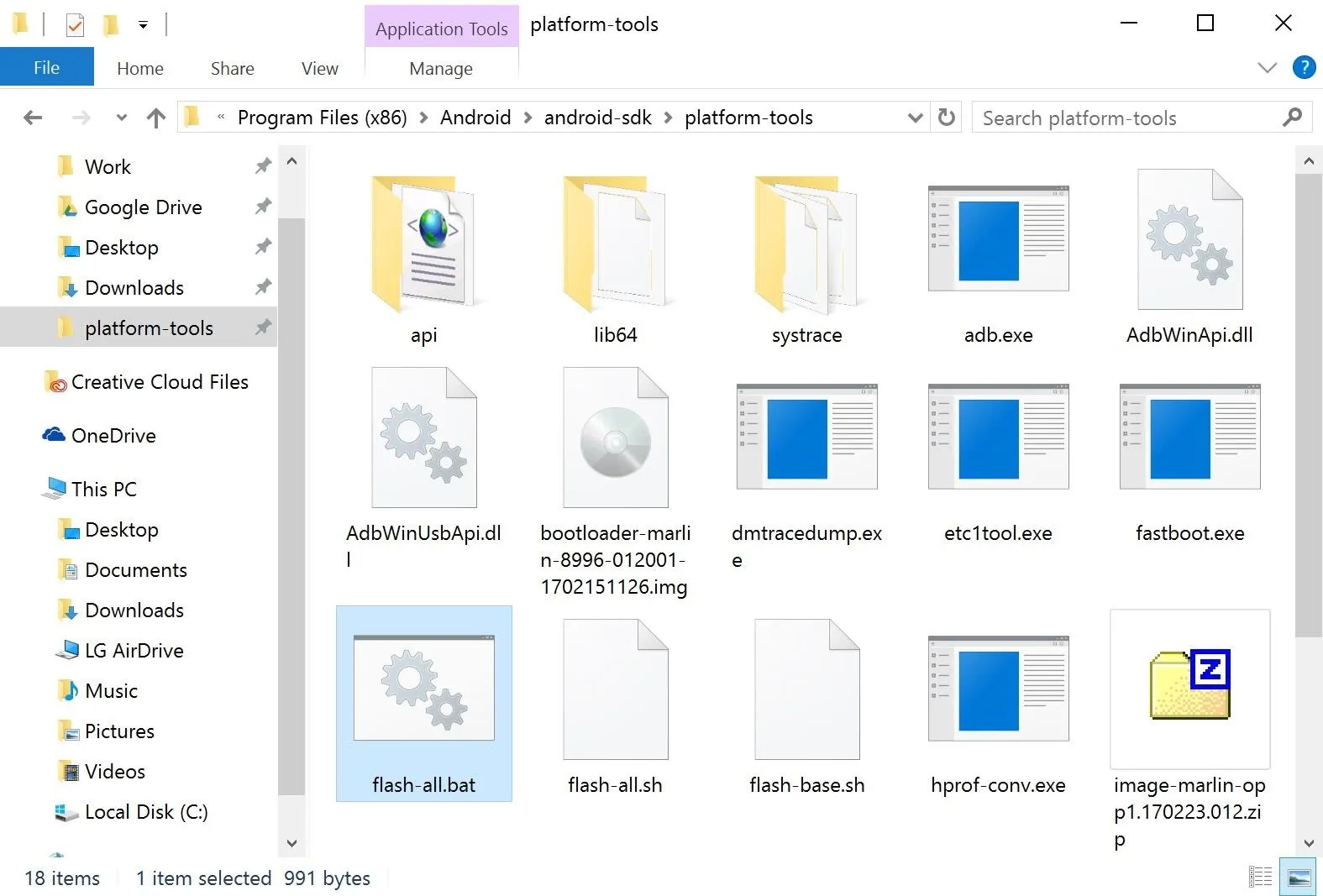Select the hprof-conv.exe file icon

(x=998, y=689)
